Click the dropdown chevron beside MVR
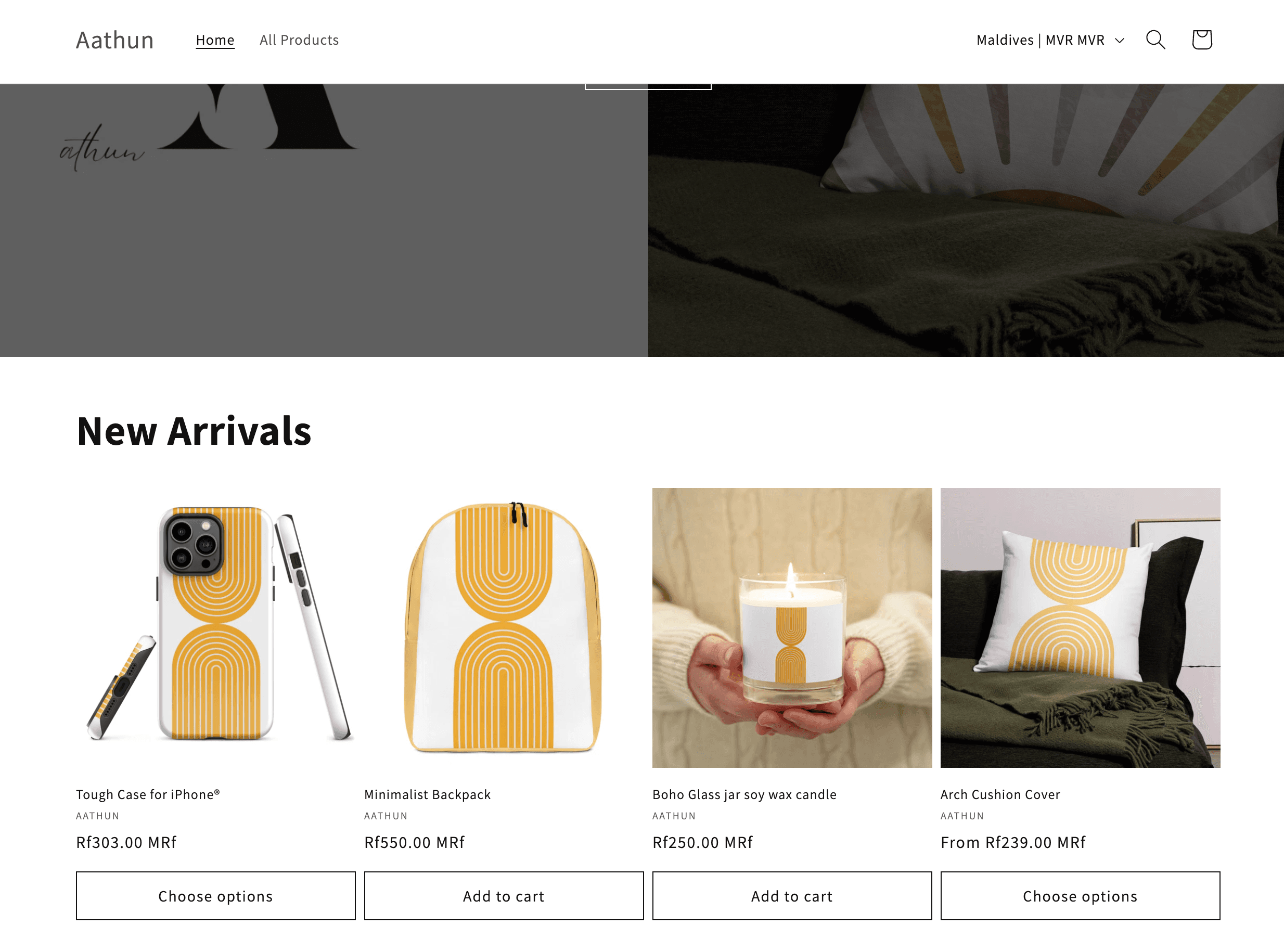 [x=1119, y=41]
